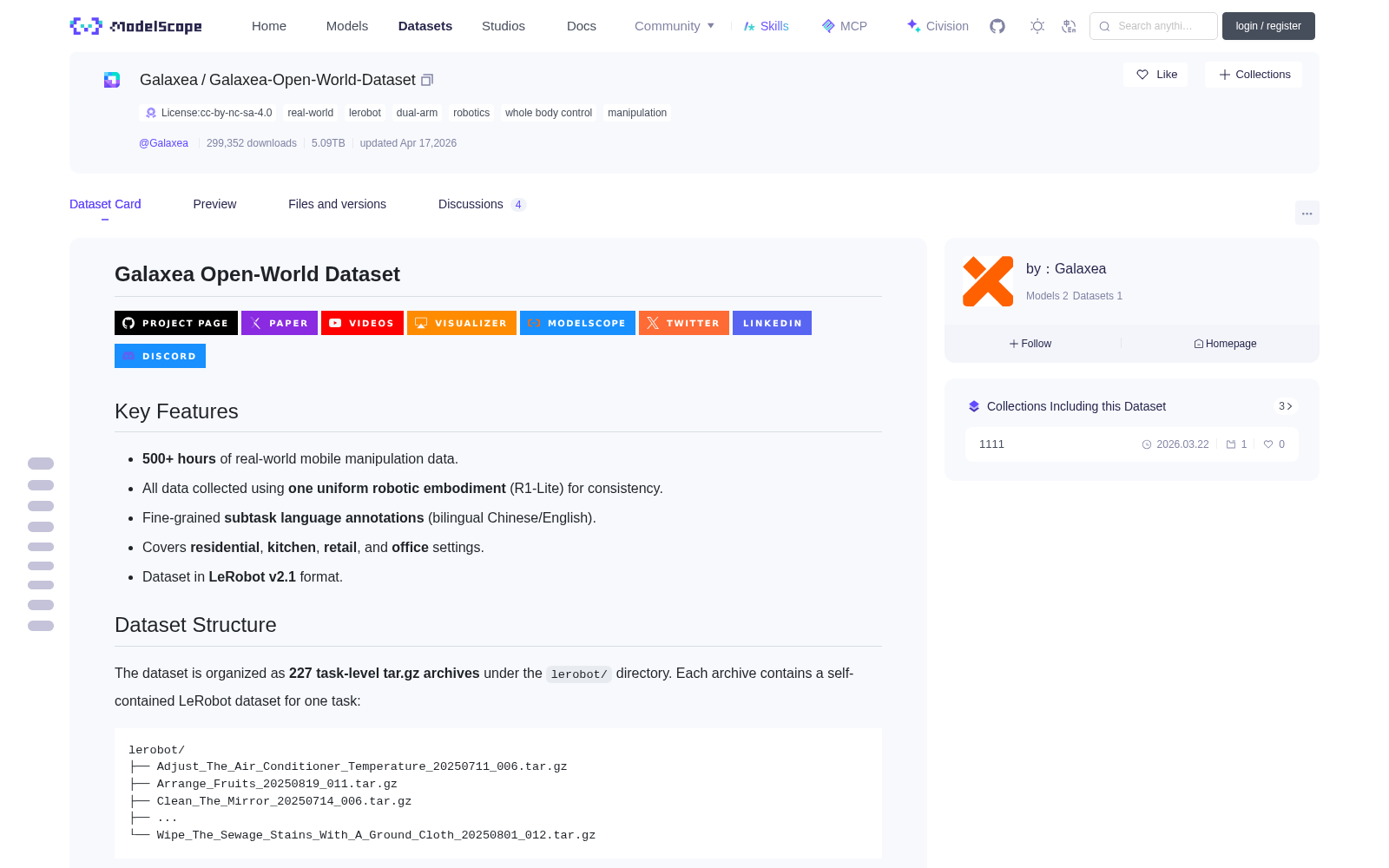The height and width of the screenshot is (868, 1389).
Task: Open the Discussions tab
Action: click(482, 204)
